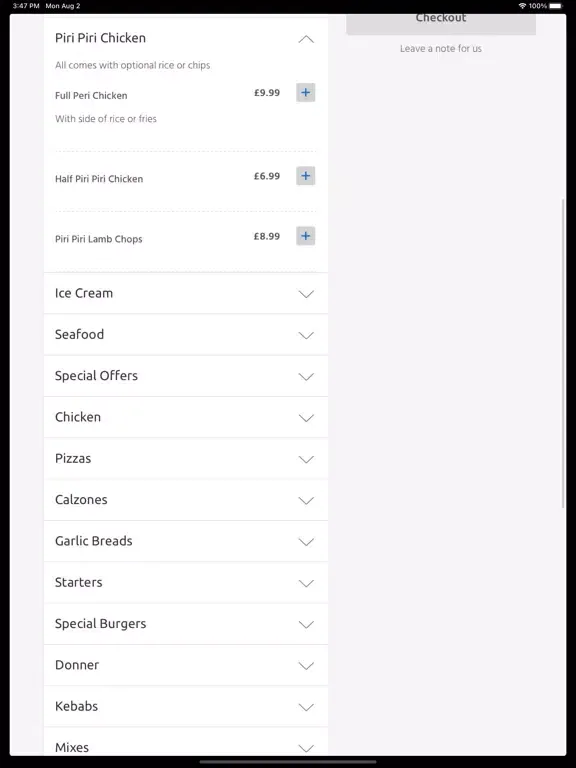This screenshot has height=768, width=576.
Task: Add Full Peri Chicken with plus icon
Action: click(306, 93)
